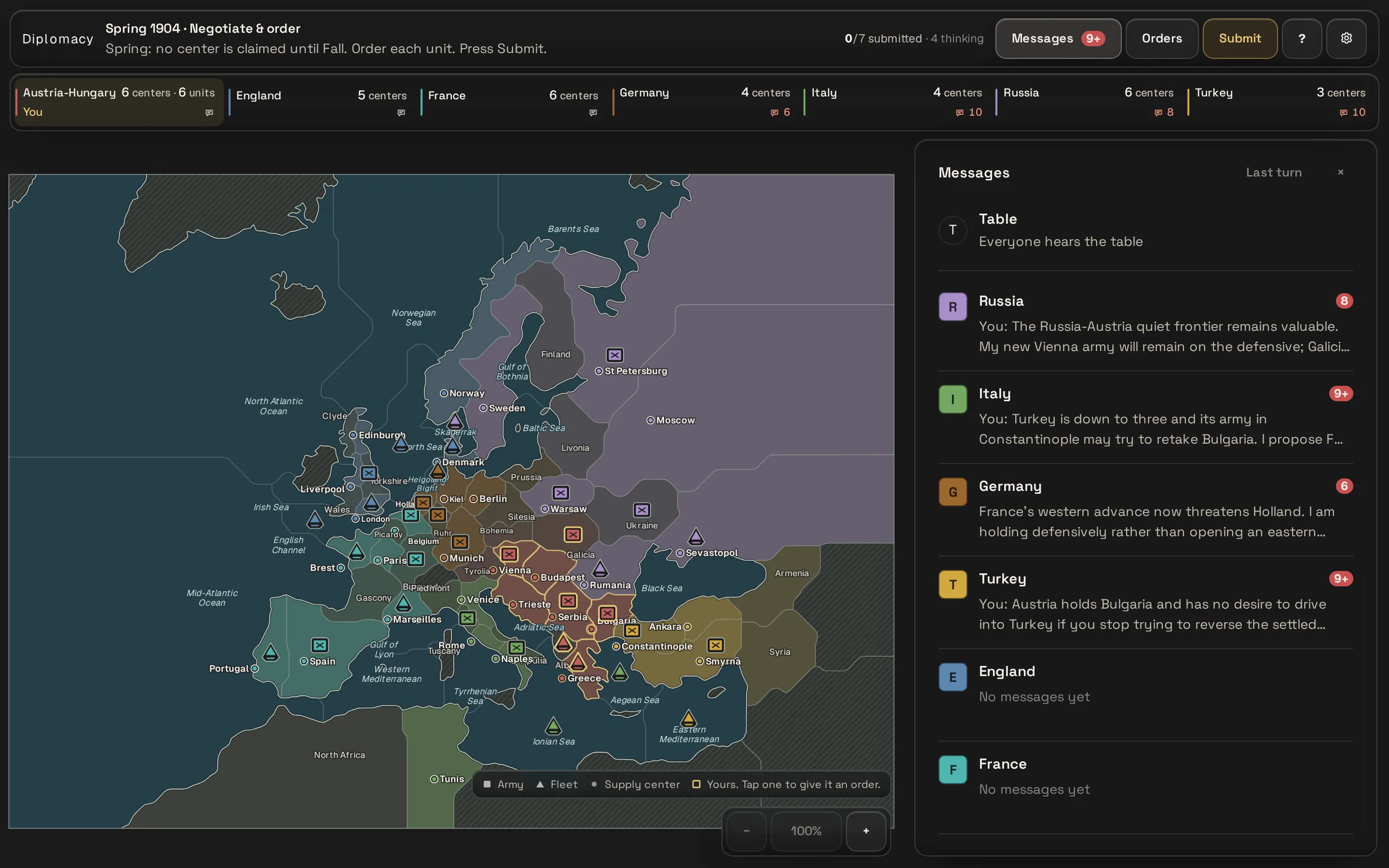1389x868 pixels.
Task: Click the French army in Spain
Action: coord(320,645)
